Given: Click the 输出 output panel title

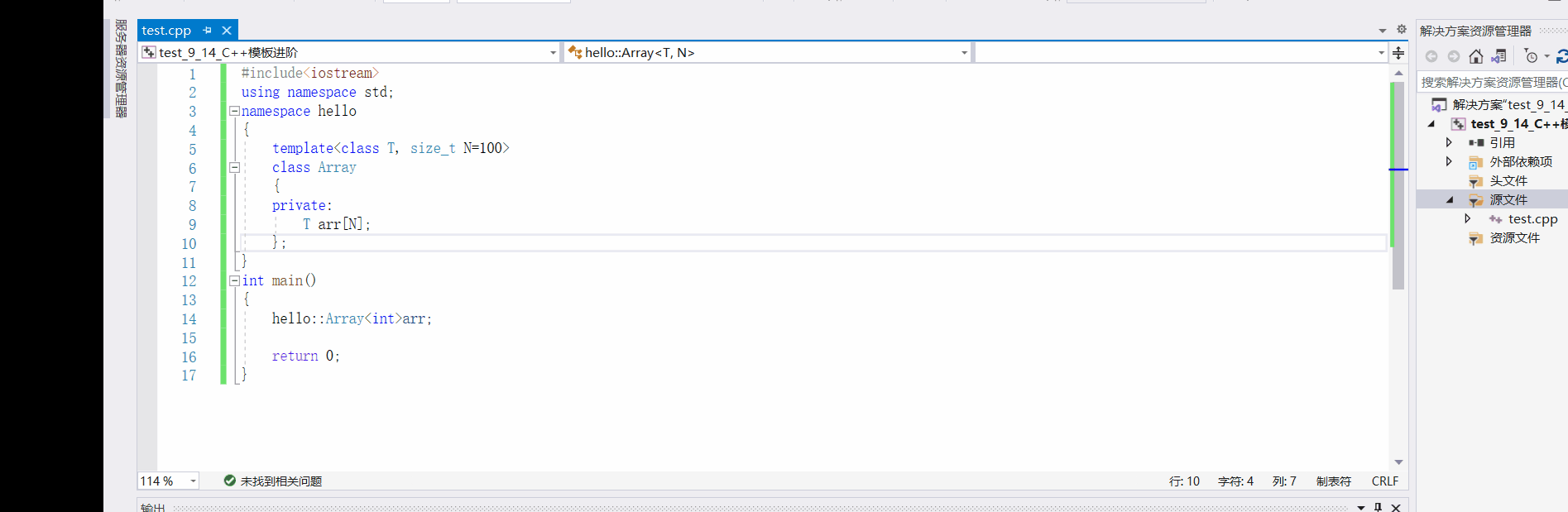Looking at the screenshot, I should [x=152, y=507].
